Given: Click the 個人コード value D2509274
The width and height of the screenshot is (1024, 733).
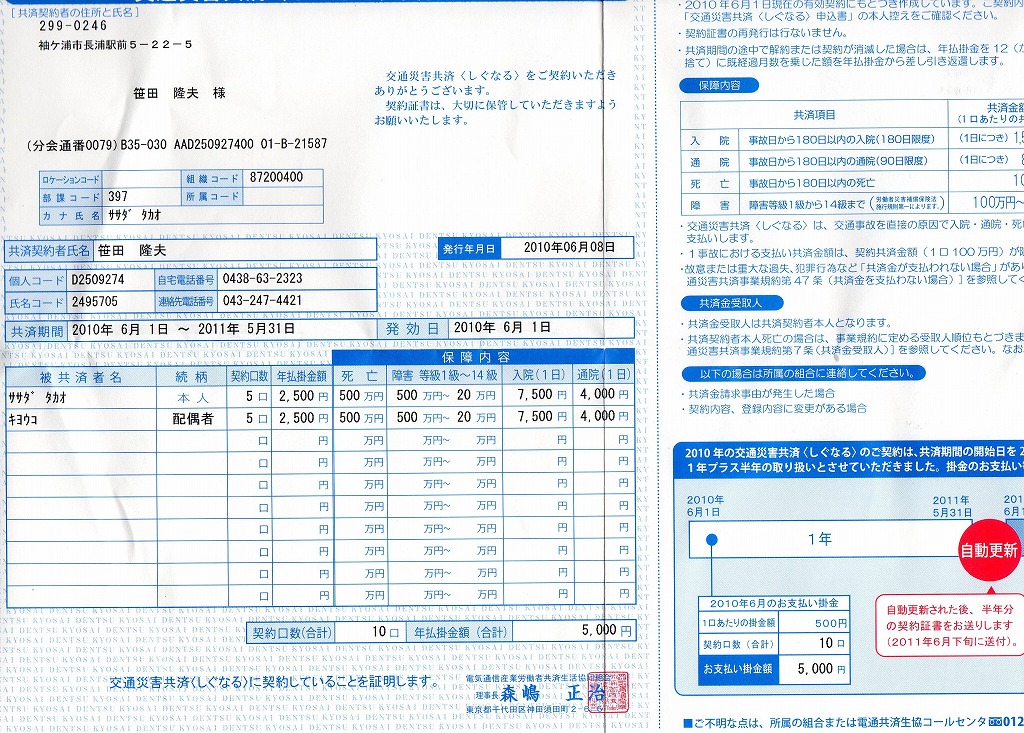Looking at the screenshot, I should coord(98,279).
